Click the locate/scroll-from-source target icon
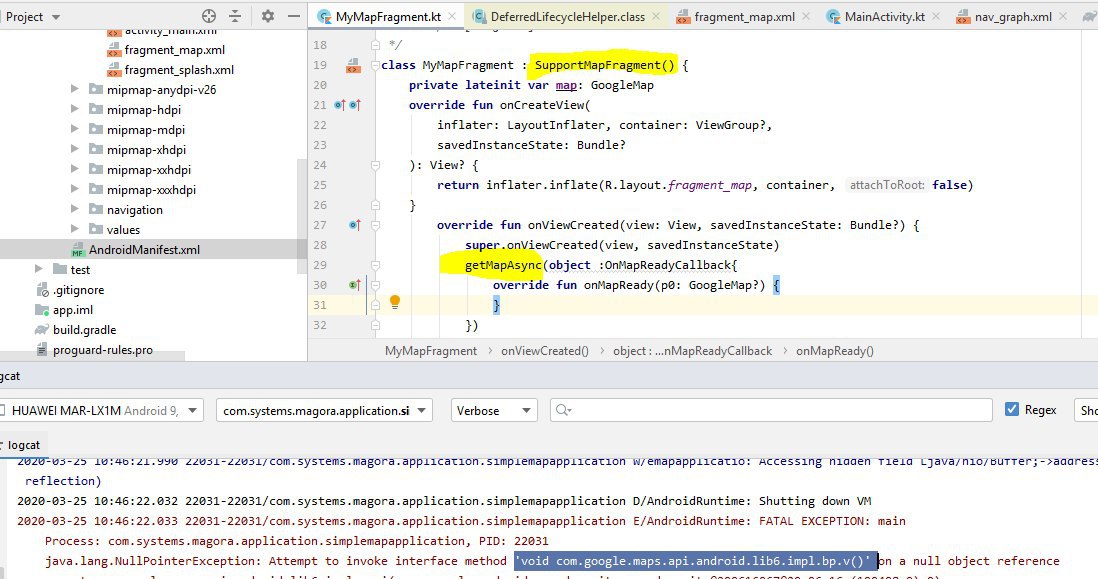 [x=209, y=15]
